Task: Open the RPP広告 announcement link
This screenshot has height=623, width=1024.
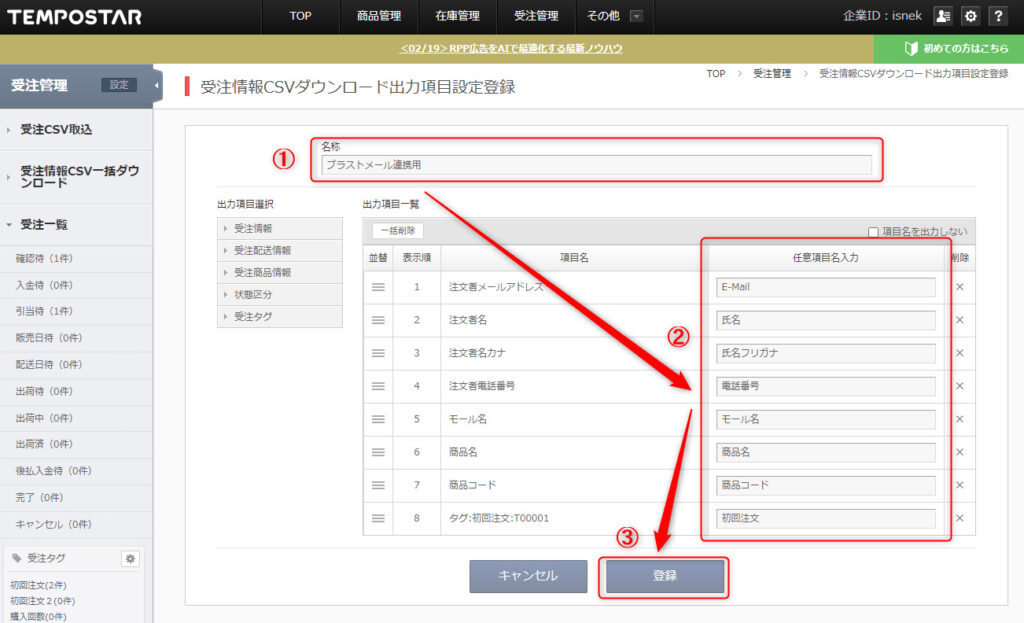Action: click(x=510, y=49)
